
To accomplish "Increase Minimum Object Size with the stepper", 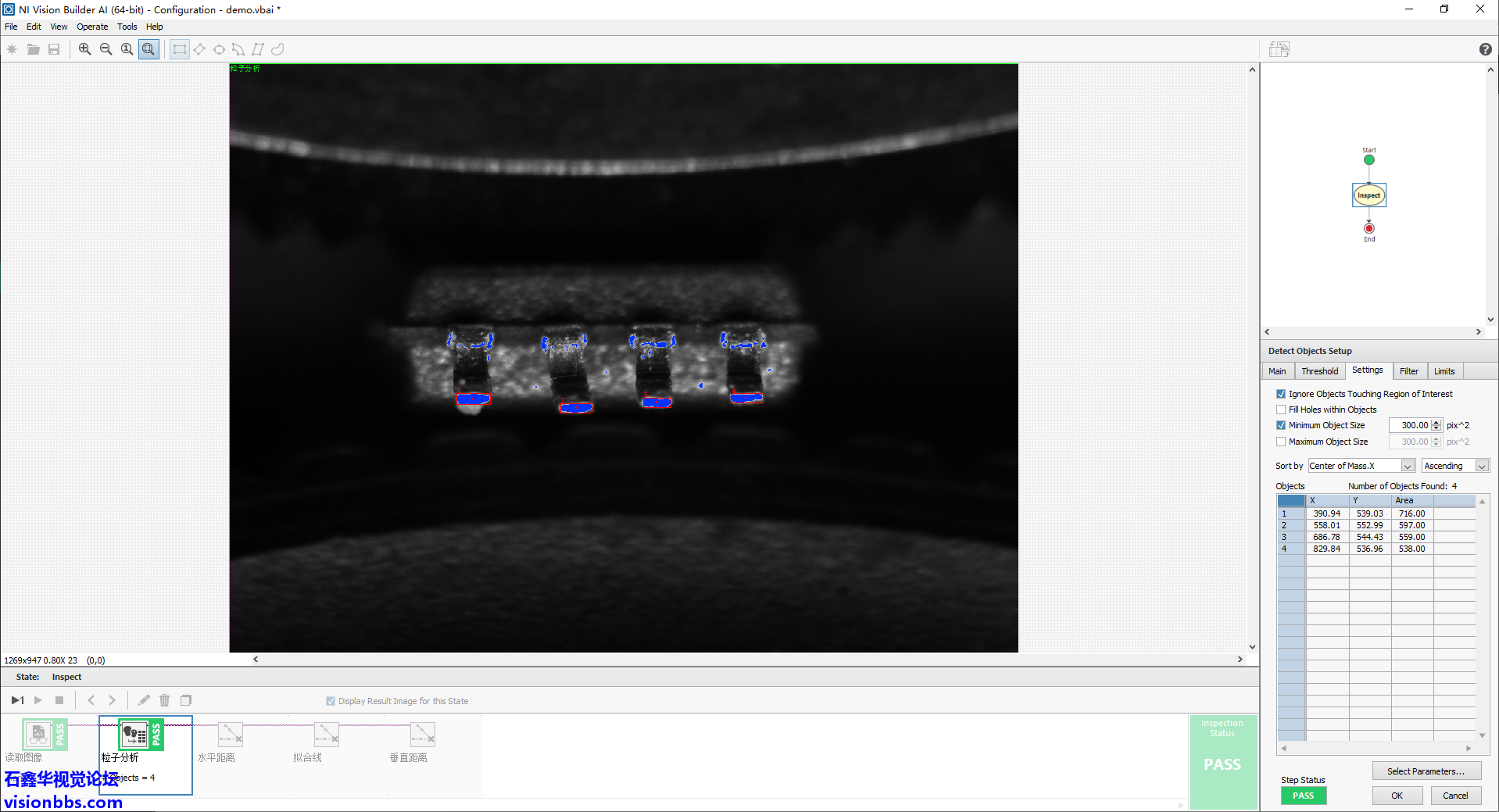I will point(1436,422).
